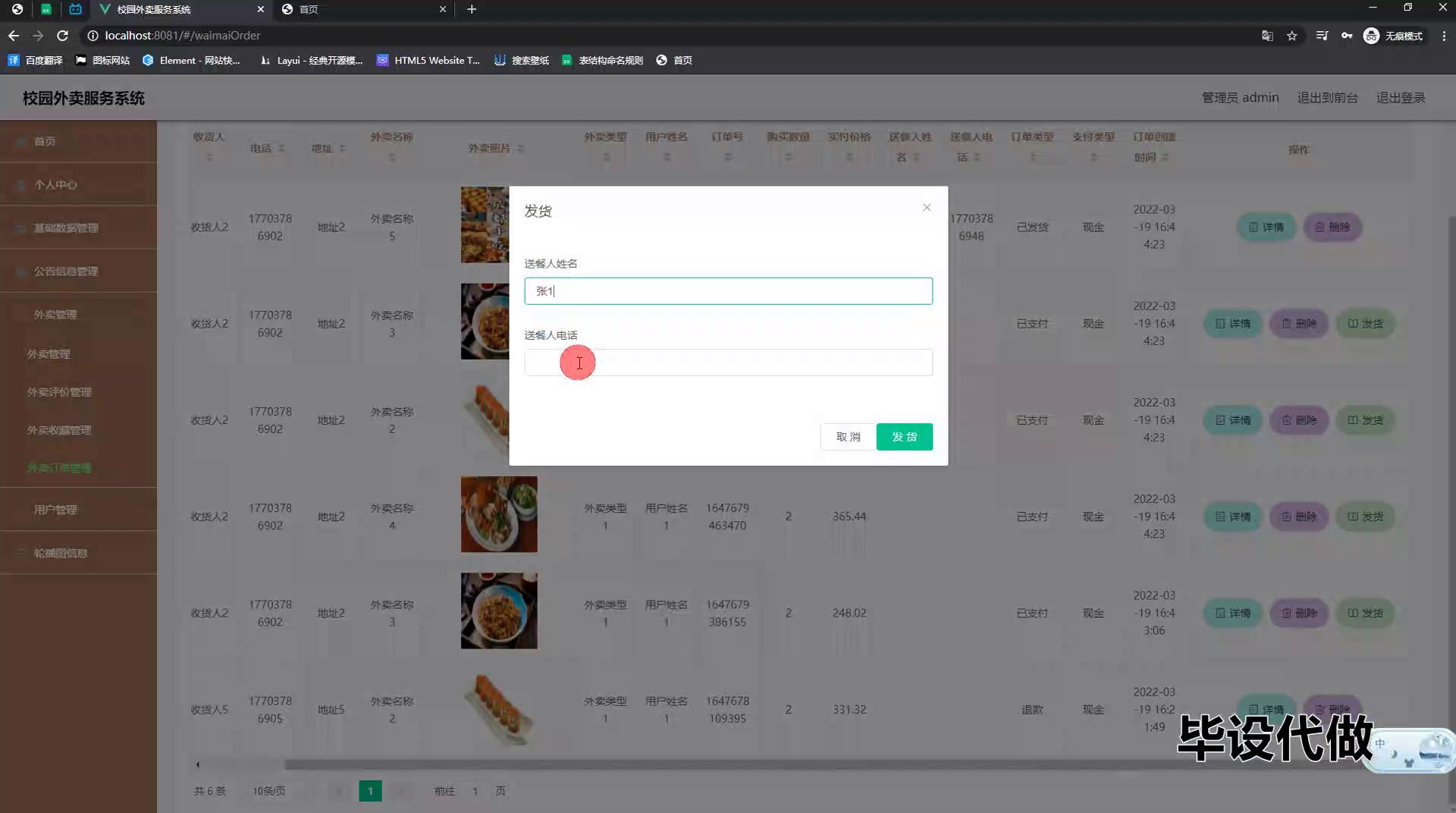The image size is (1456, 813).
Task: Confirm shipment with green 发货 button
Action: point(903,437)
